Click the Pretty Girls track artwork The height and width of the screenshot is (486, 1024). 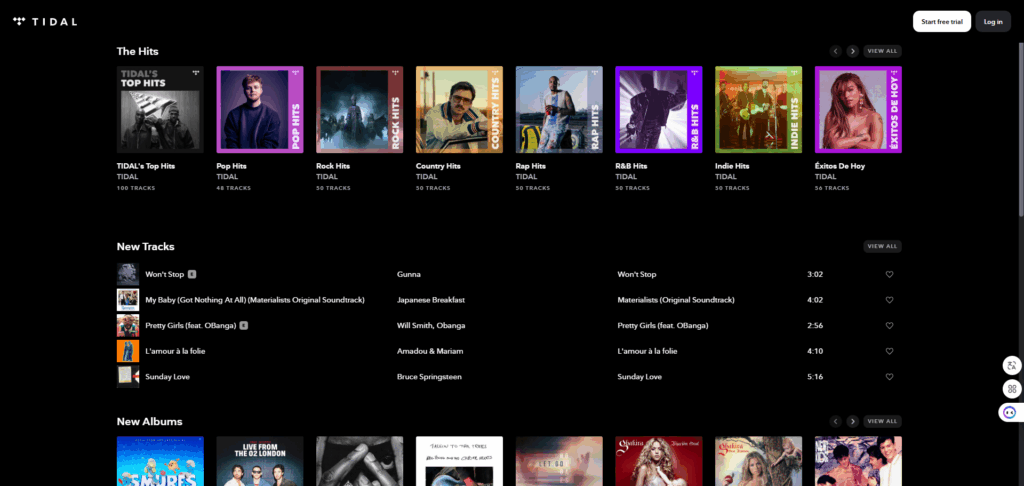point(128,325)
